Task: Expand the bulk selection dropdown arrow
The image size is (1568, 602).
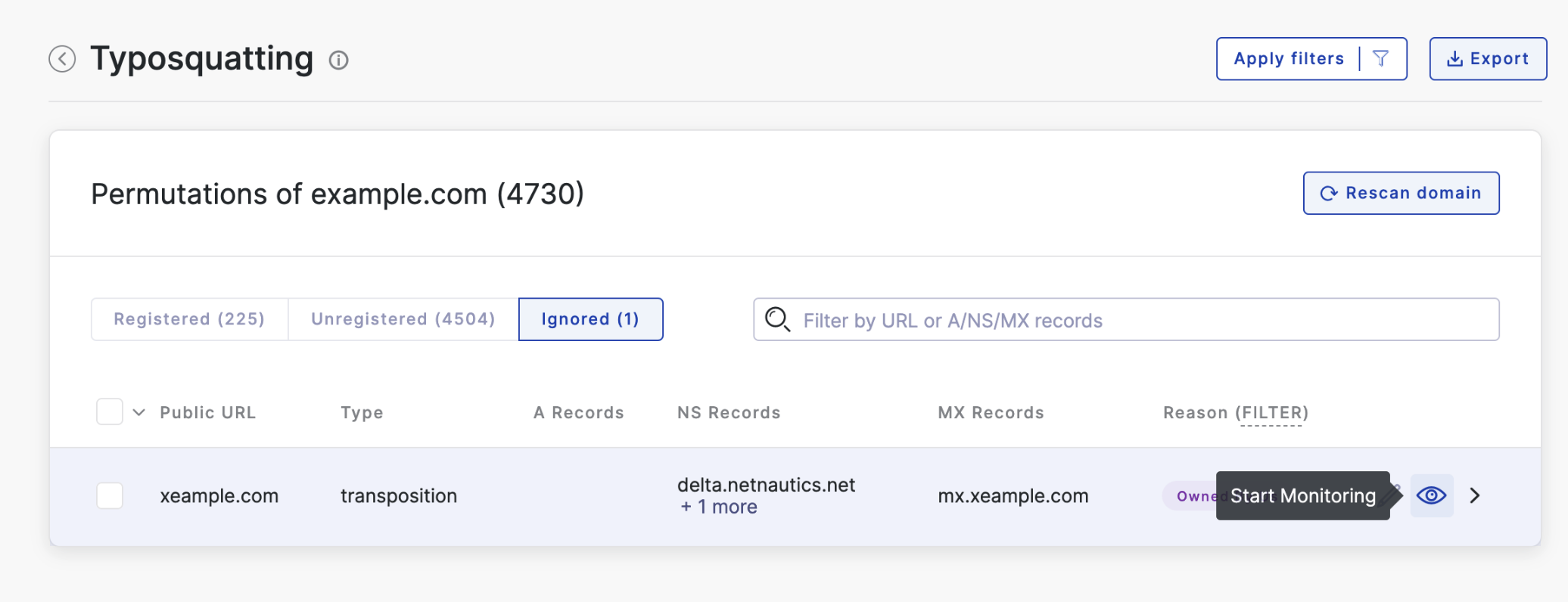Action: click(x=138, y=412)
